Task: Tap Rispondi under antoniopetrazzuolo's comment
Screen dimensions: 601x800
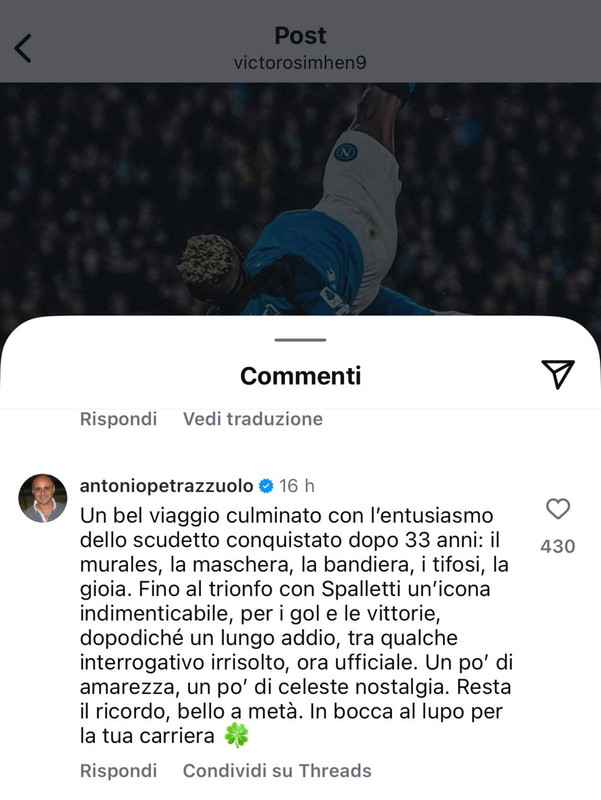Action: [118, 770]
